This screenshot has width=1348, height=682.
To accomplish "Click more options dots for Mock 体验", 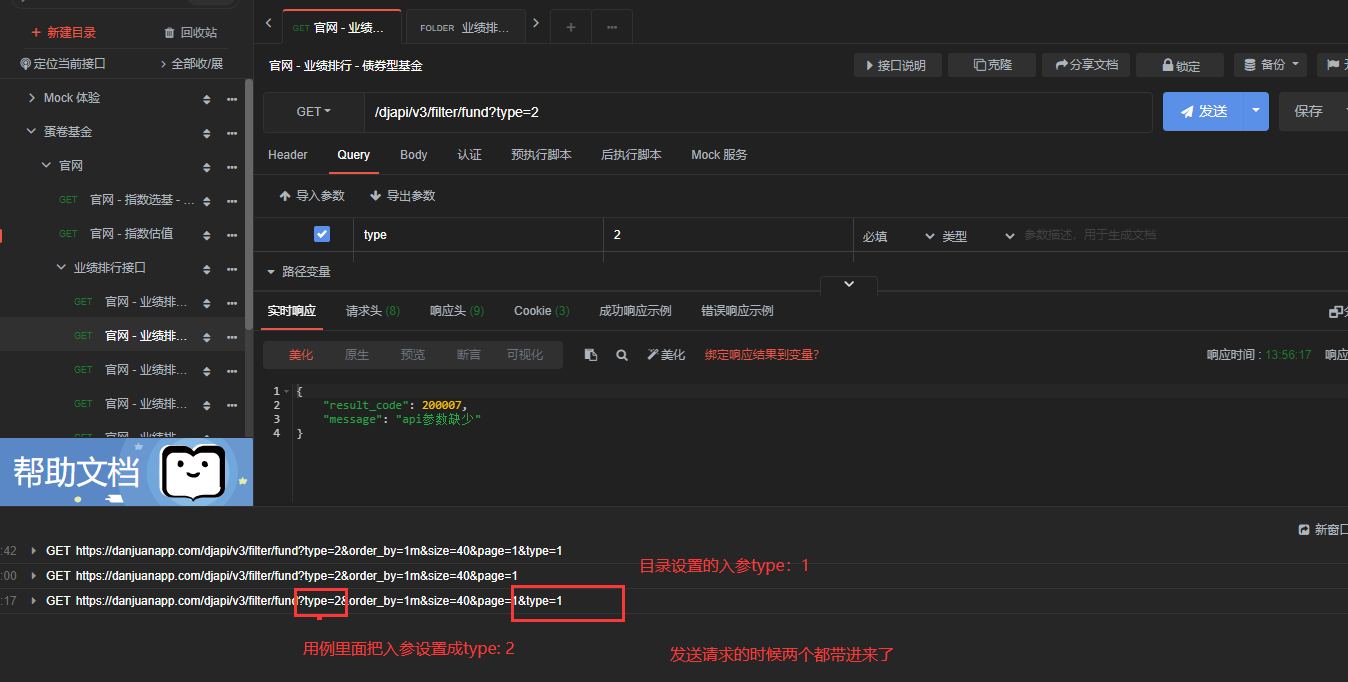I will pos(232,99).
